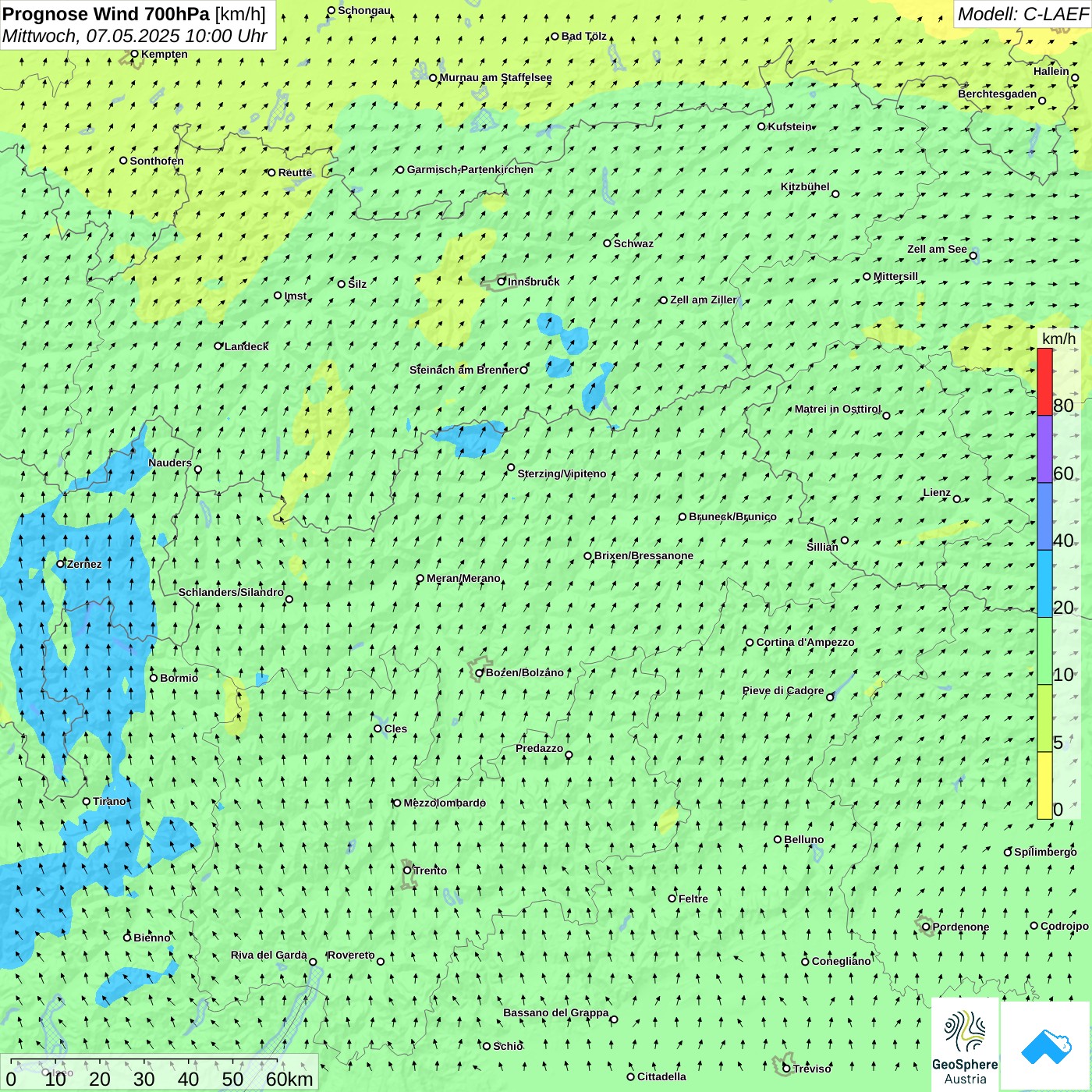Click the Lienz label
The width and height of the screenshot is (1092, 1092).
[x=937, y=492]
